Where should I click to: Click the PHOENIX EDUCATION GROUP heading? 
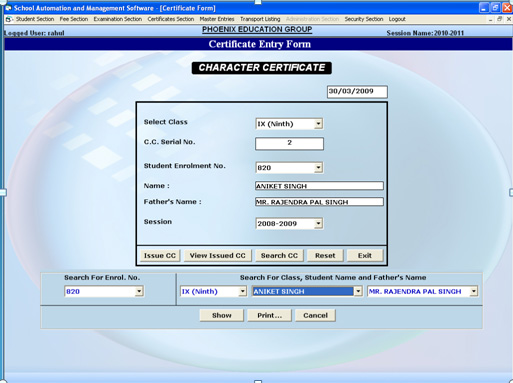coord(257,29)
